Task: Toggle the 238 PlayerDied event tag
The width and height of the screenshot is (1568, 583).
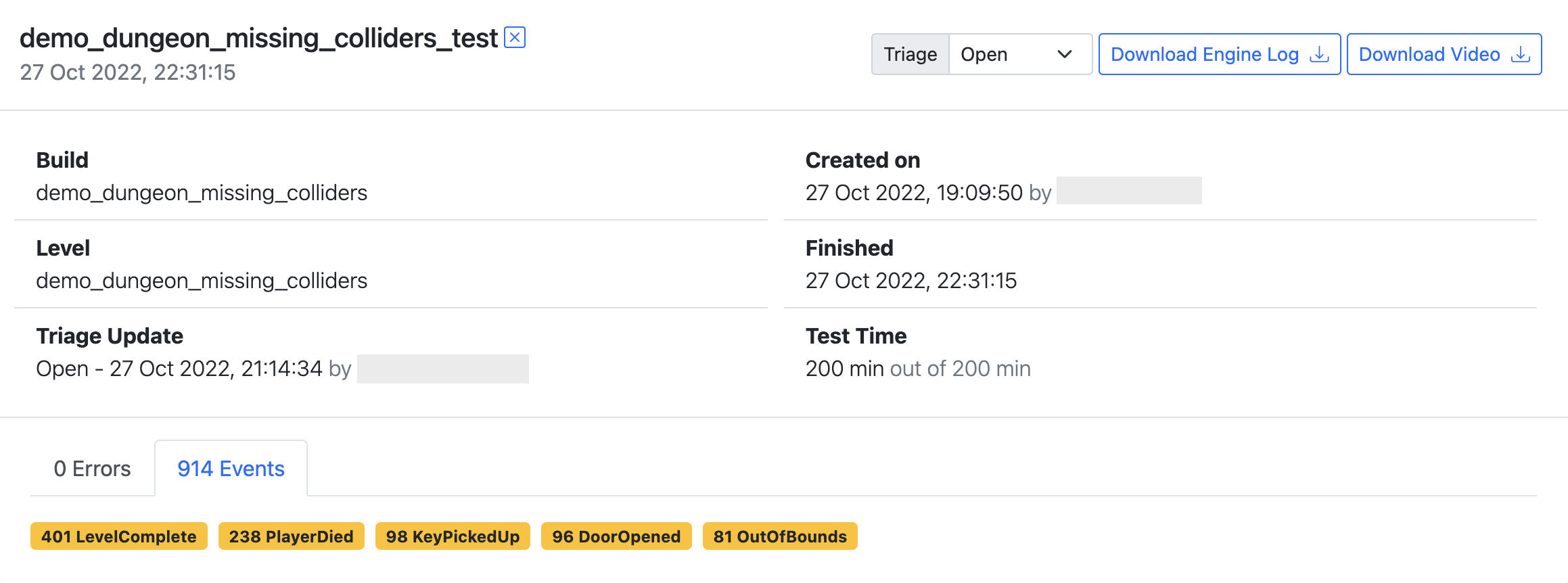Action: (x=291, y=536)
